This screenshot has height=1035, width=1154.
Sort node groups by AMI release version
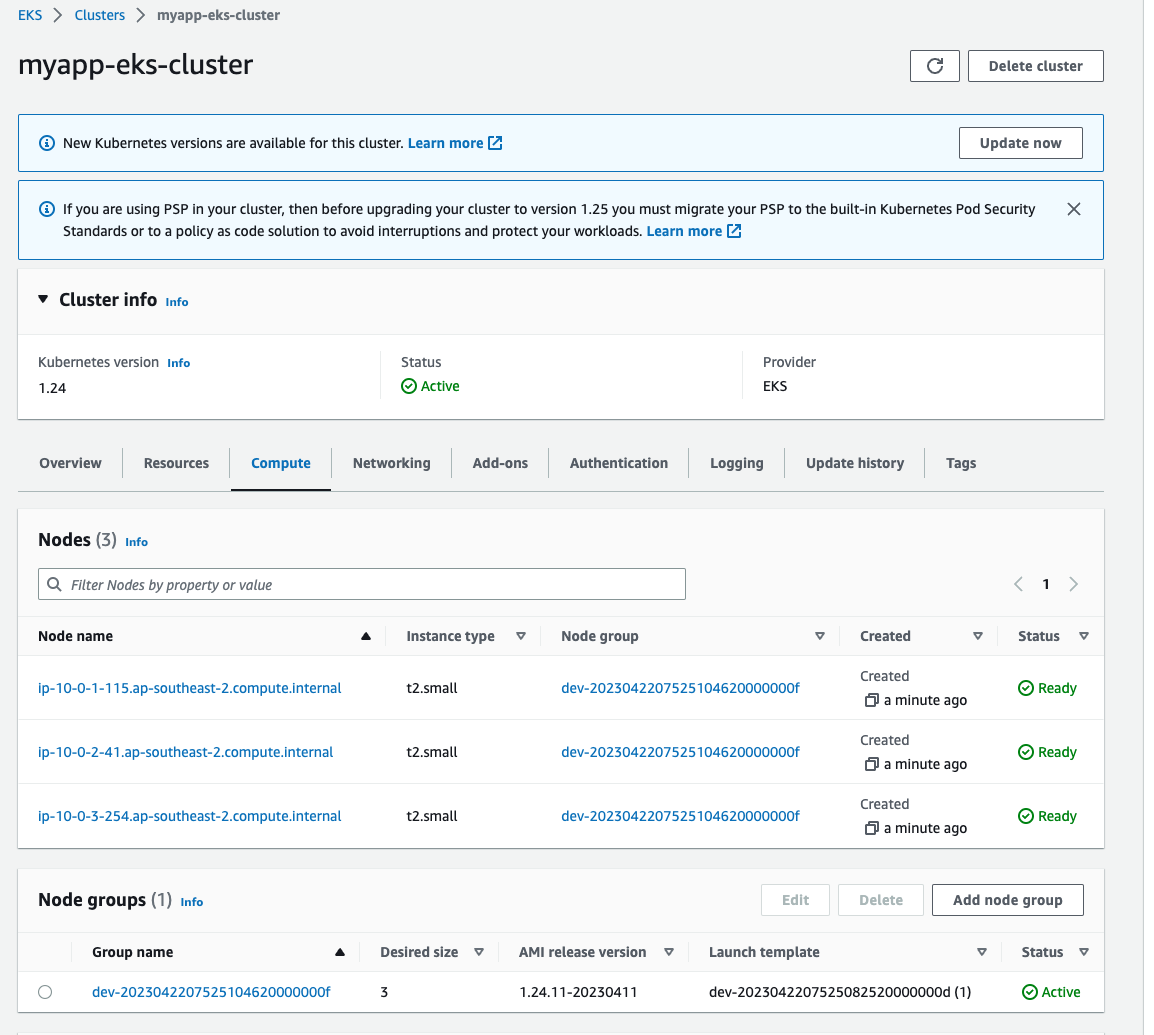[x=669, y=952]
